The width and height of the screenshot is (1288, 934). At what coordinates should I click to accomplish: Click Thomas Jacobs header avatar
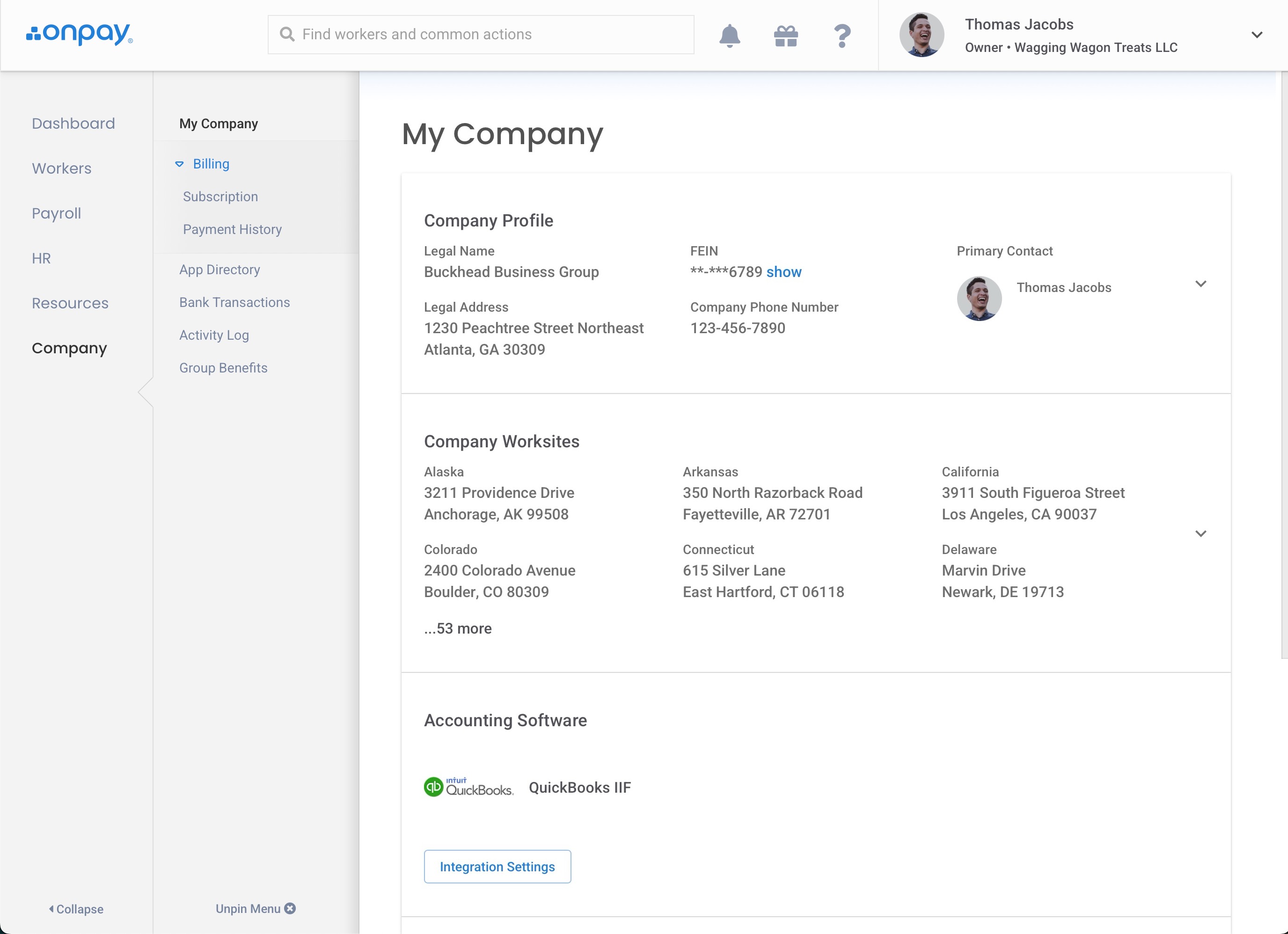pyautogui.click(x=921, y=35)
